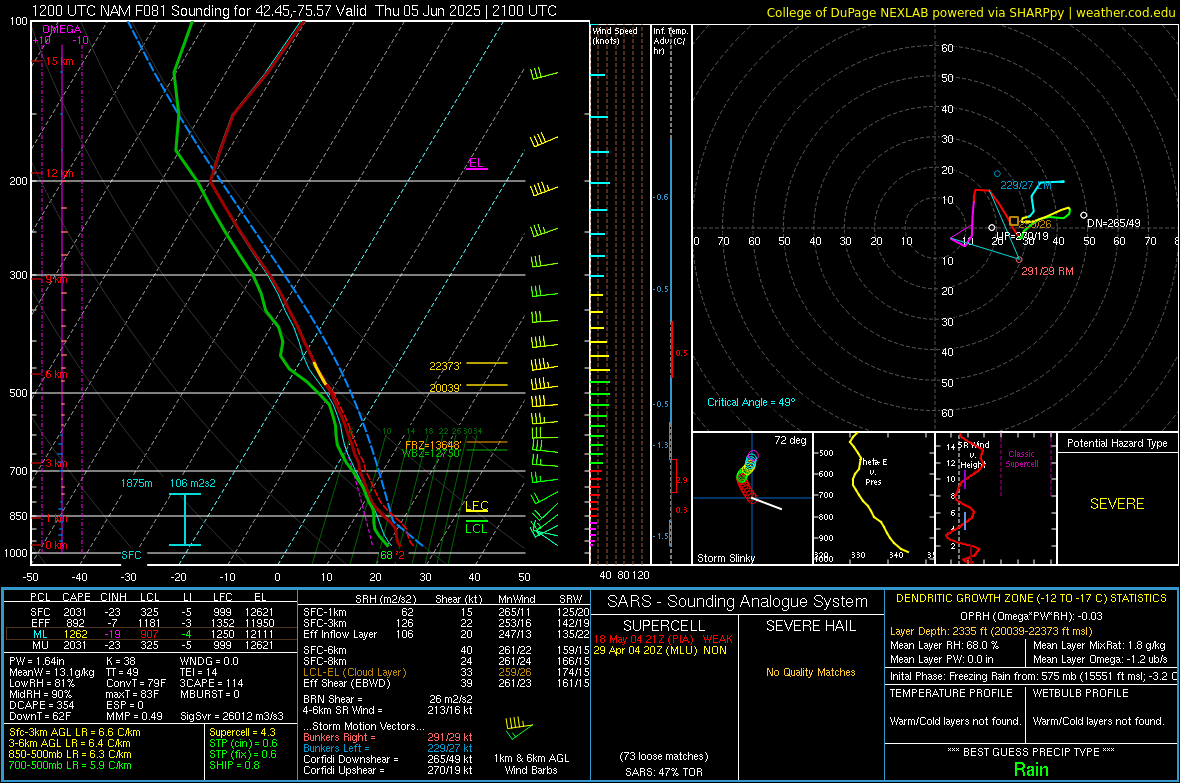The width and height of the screenshot is (1180, 783).
Task: Click the BRN Shear value line
Action: [388, 699]
